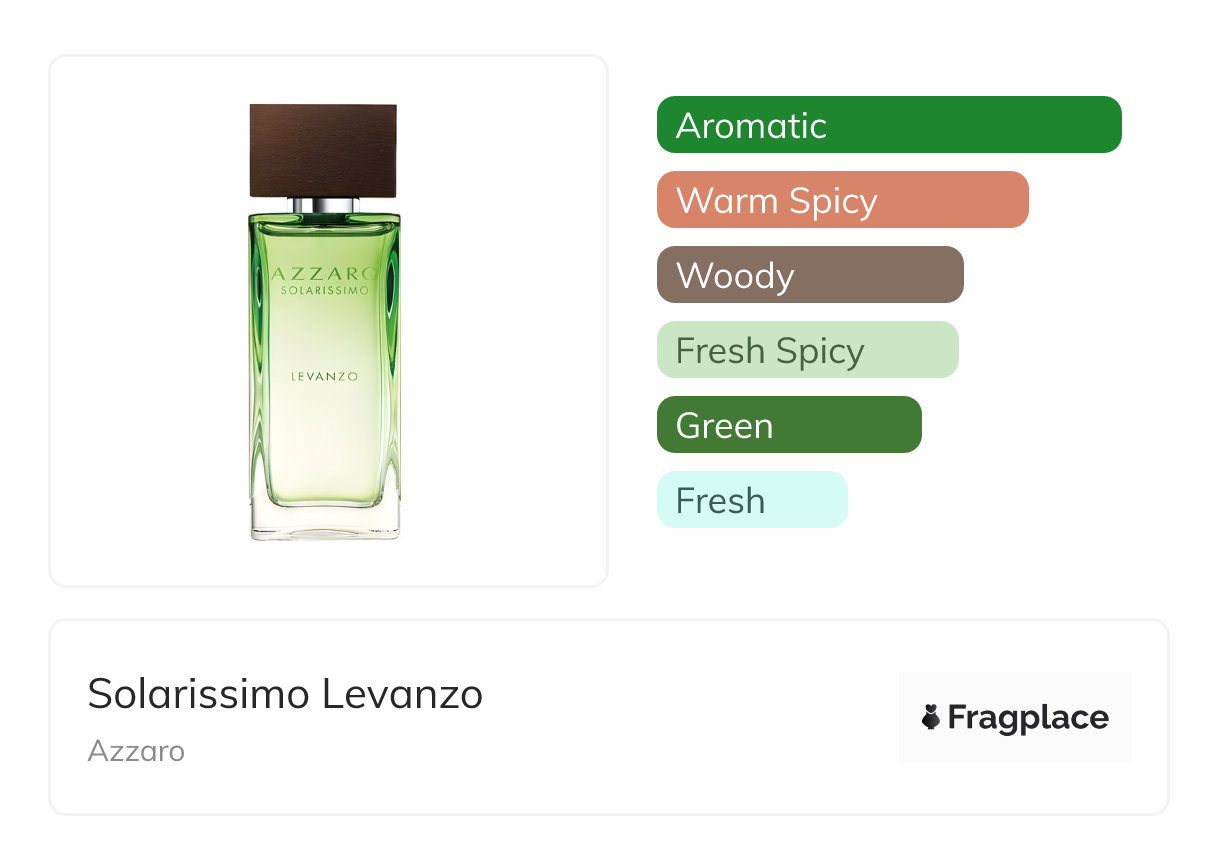1218x864 pixels.
Task: Click the silver sprayer collar of the bottle
Action: [x=324, y=206]
